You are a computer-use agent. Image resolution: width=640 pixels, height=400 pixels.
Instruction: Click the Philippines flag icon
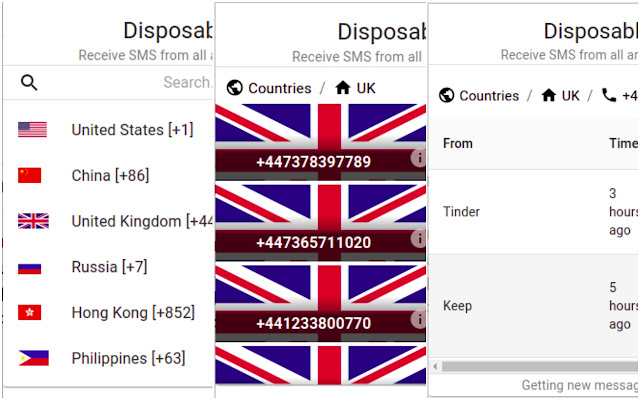[31, 358]
